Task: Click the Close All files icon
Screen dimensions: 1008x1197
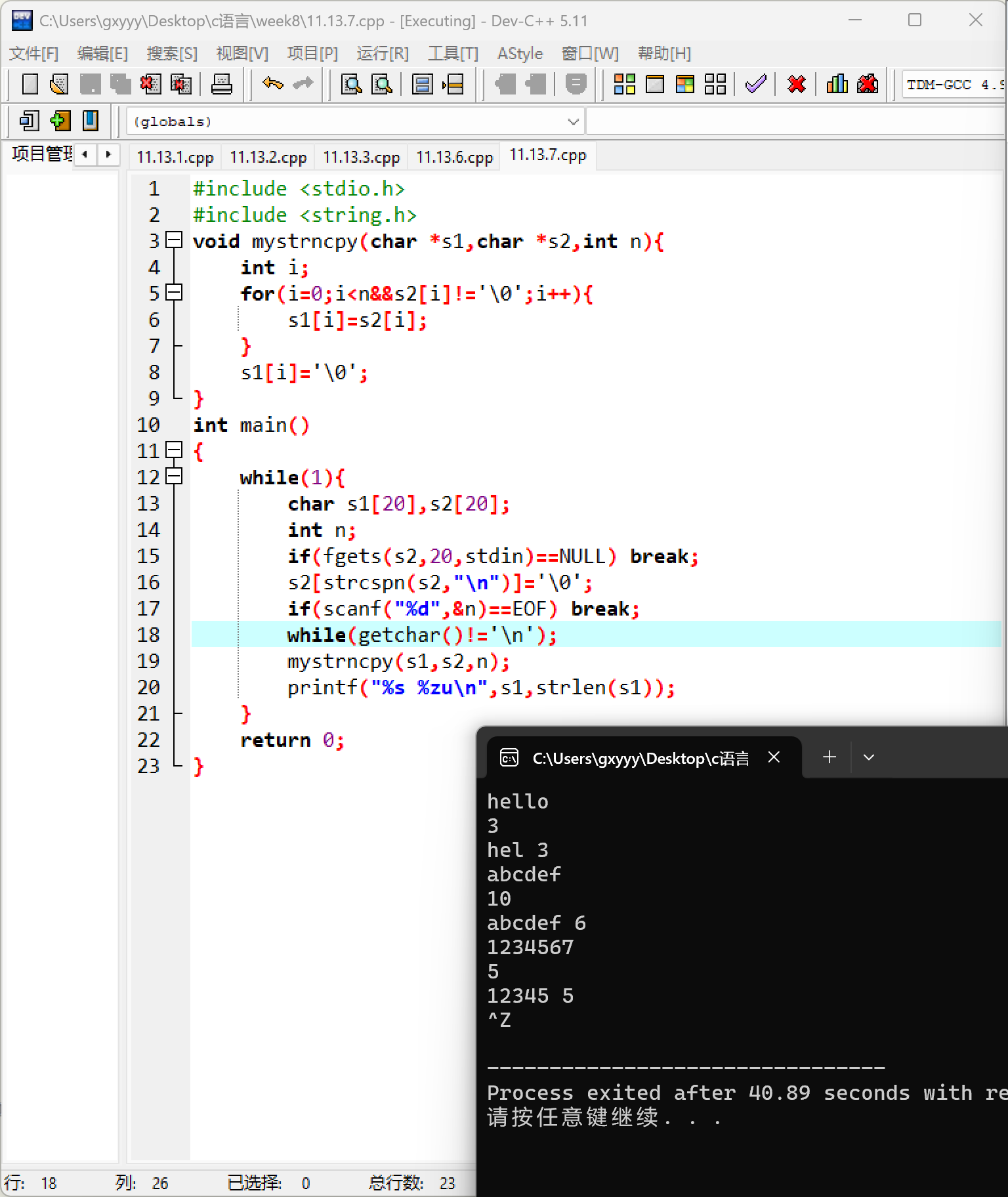Action: point(180,84)
